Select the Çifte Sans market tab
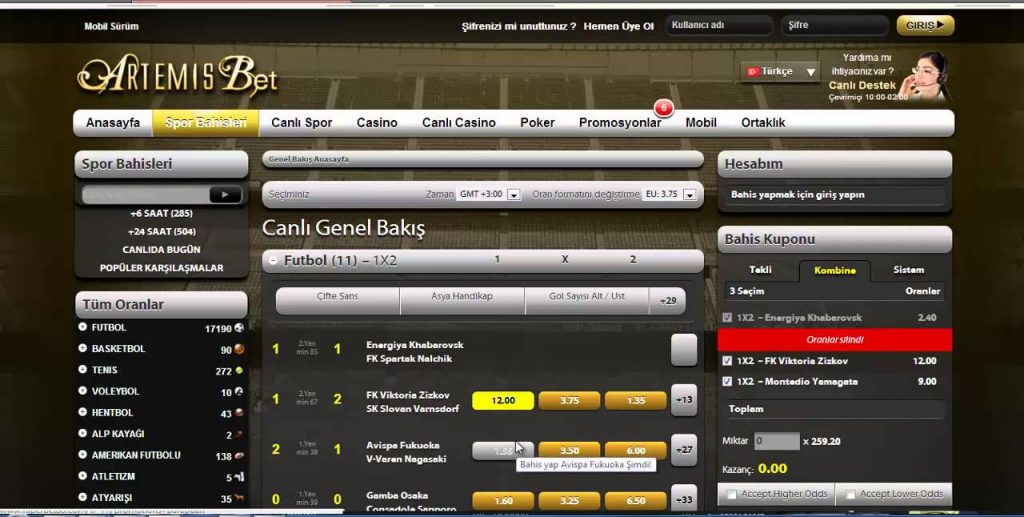The width and height of the screenshot is (1024, 517). click(x=338, y=300)
